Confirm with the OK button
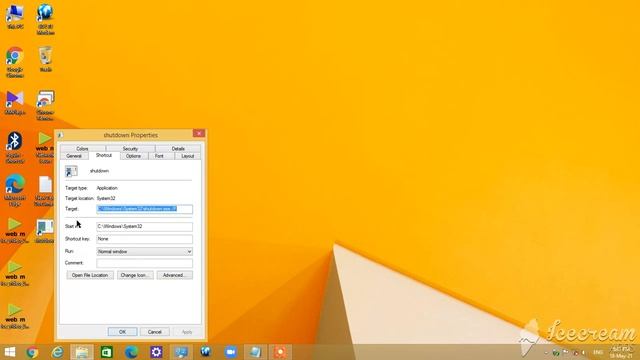Image resolution: width=640 pixels, height=360 pixels. 122,332
